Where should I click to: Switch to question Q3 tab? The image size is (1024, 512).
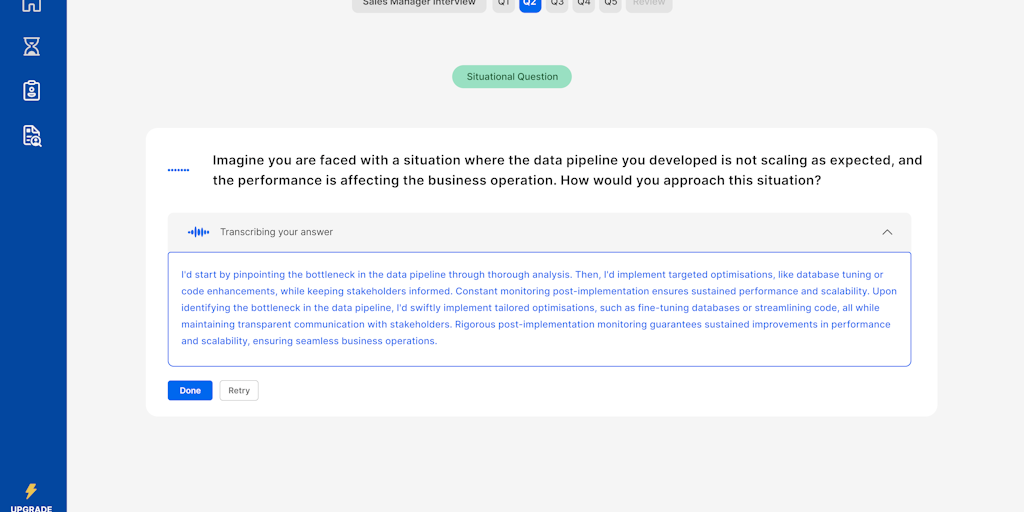coord(557,4)
